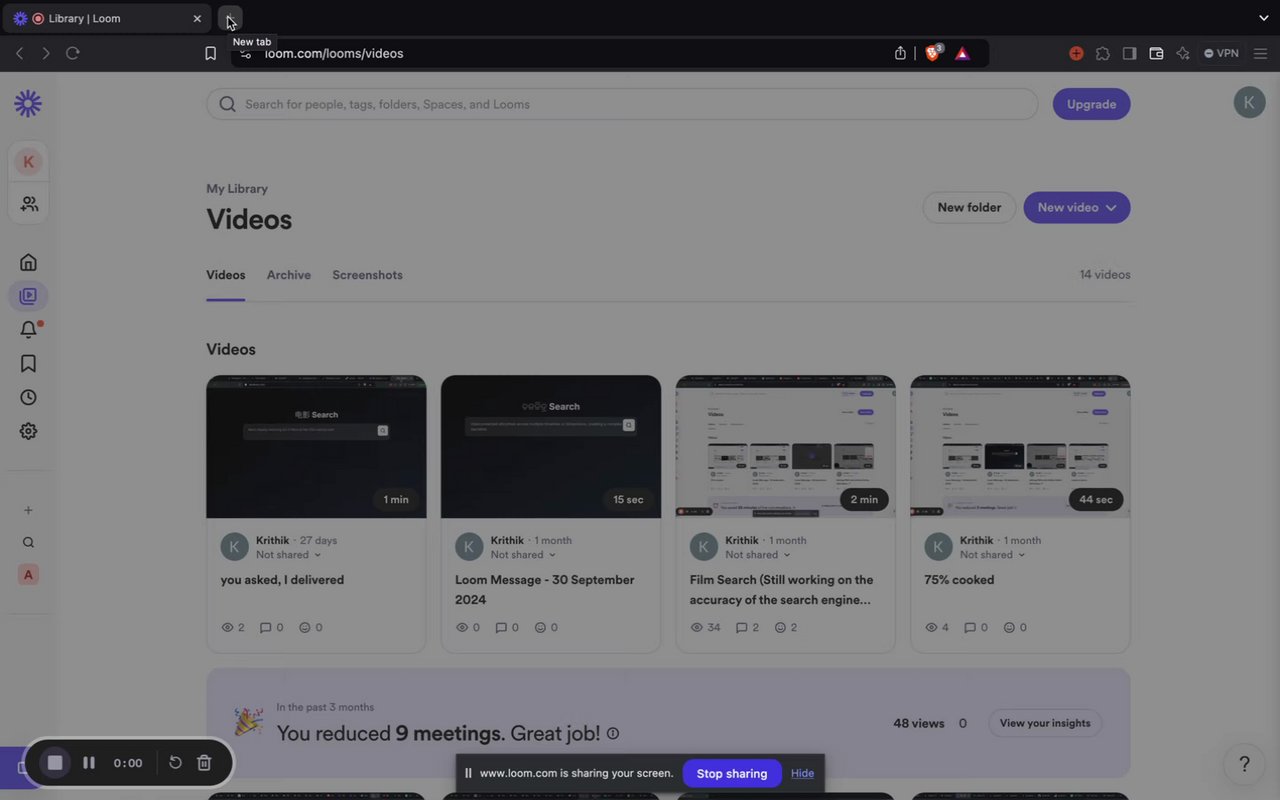Open the K profile avatar at top right

click(x=1249, y=102)
